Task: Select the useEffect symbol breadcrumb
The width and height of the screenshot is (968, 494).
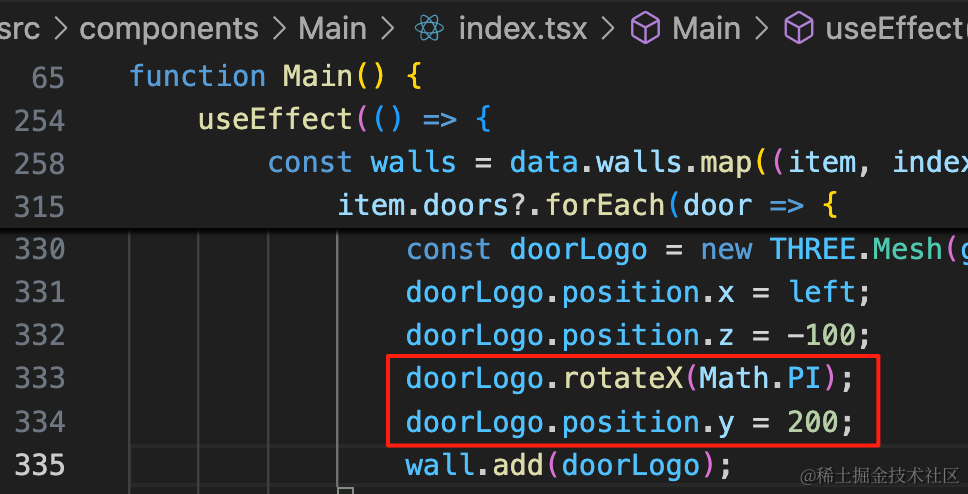Action: (896, 29)
